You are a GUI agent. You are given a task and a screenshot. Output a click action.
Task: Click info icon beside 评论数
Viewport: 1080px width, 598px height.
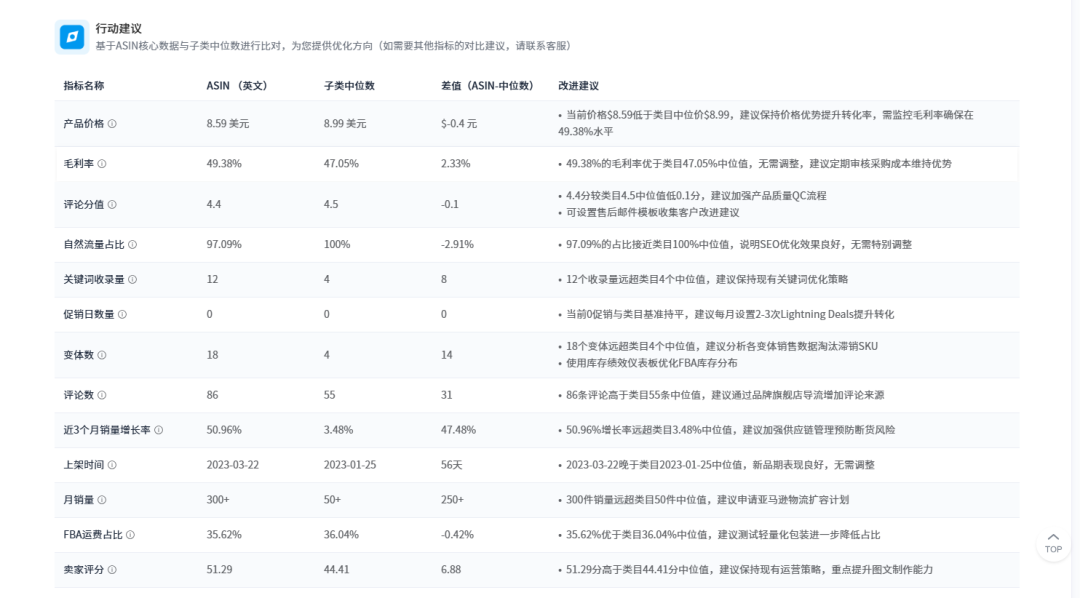(x=102, y=395)
